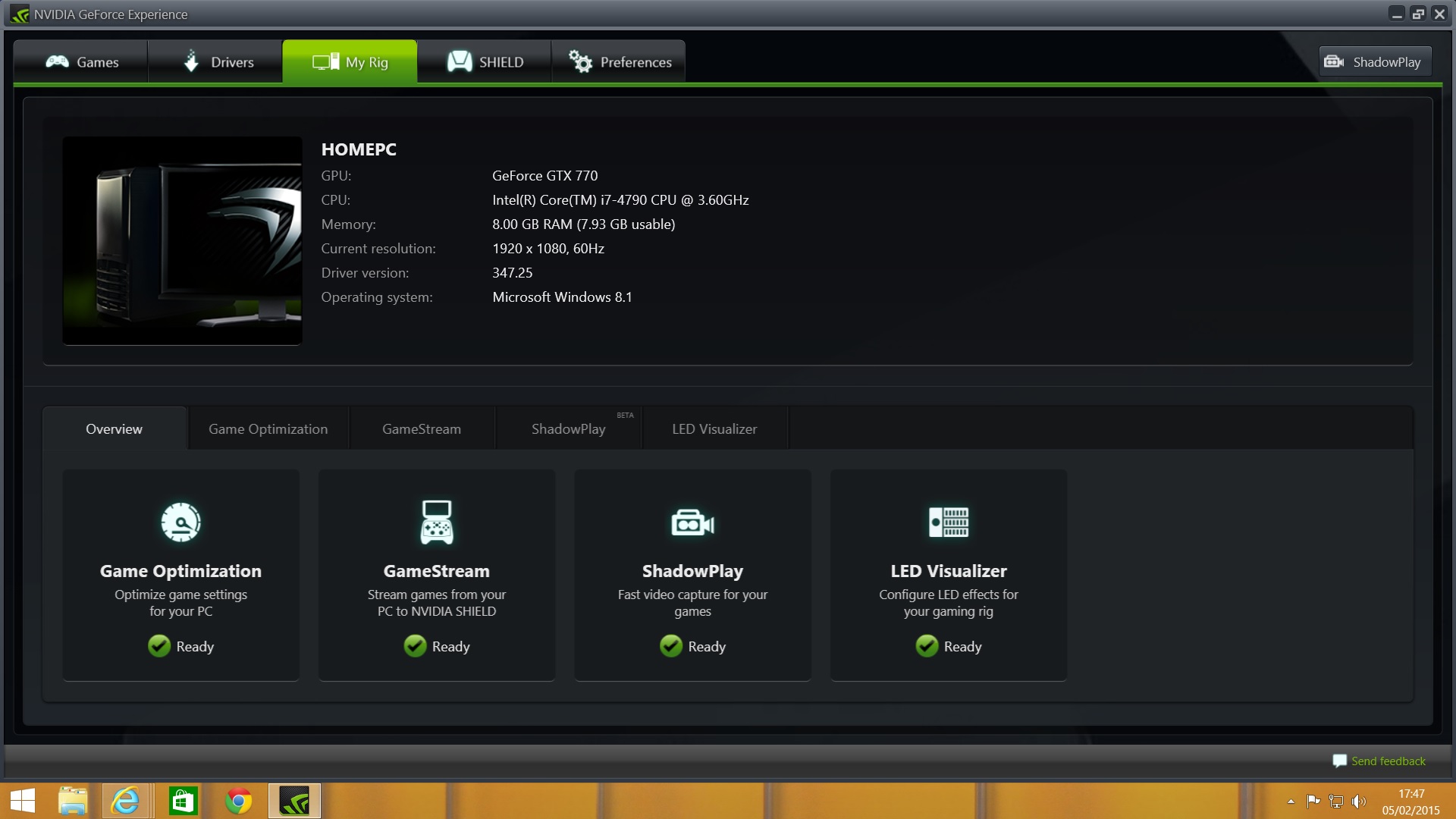This screenshot has height=819, width=1456.
Task: Click the Game Optimization gauge icon
Action: 180,522
